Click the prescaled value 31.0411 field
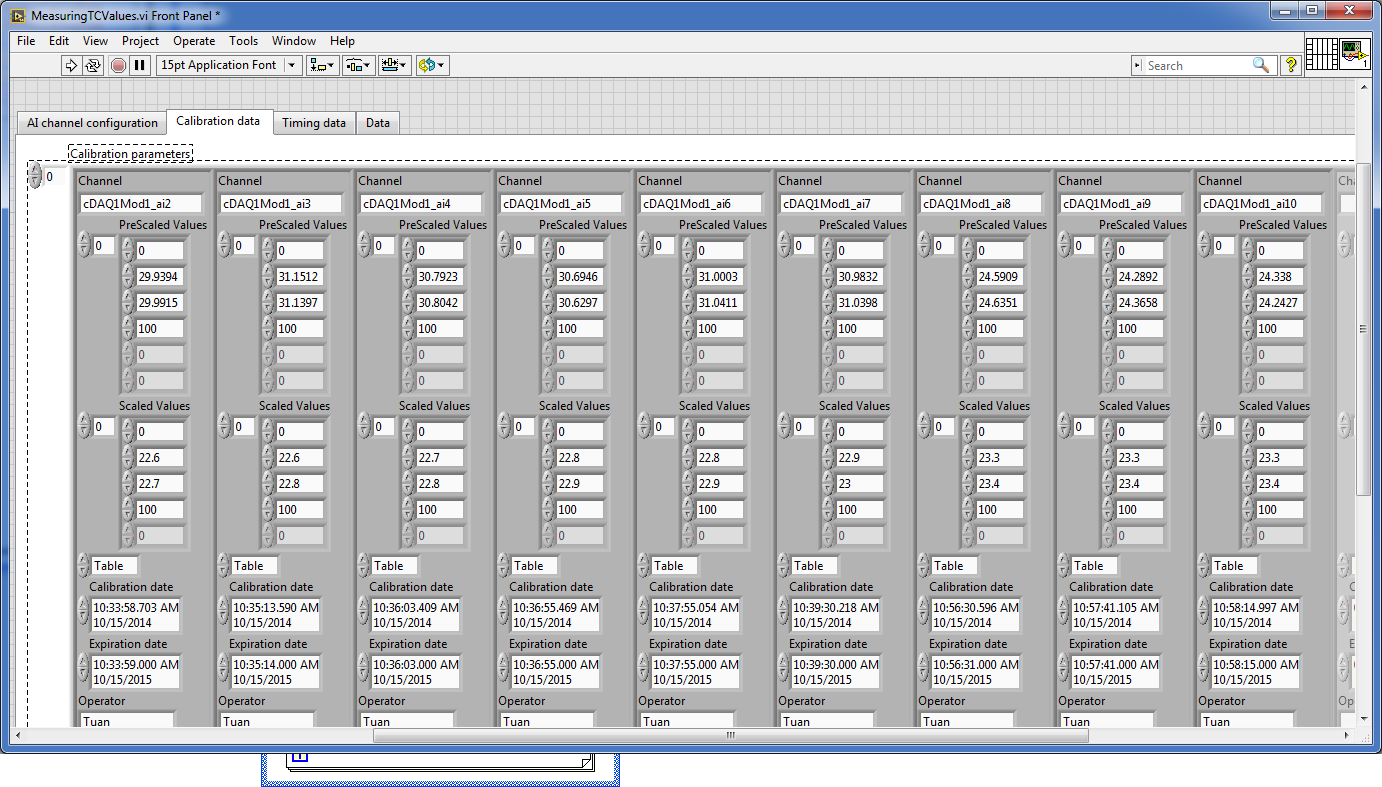This screenshot has height=787, width=1382. click(720, 303)
